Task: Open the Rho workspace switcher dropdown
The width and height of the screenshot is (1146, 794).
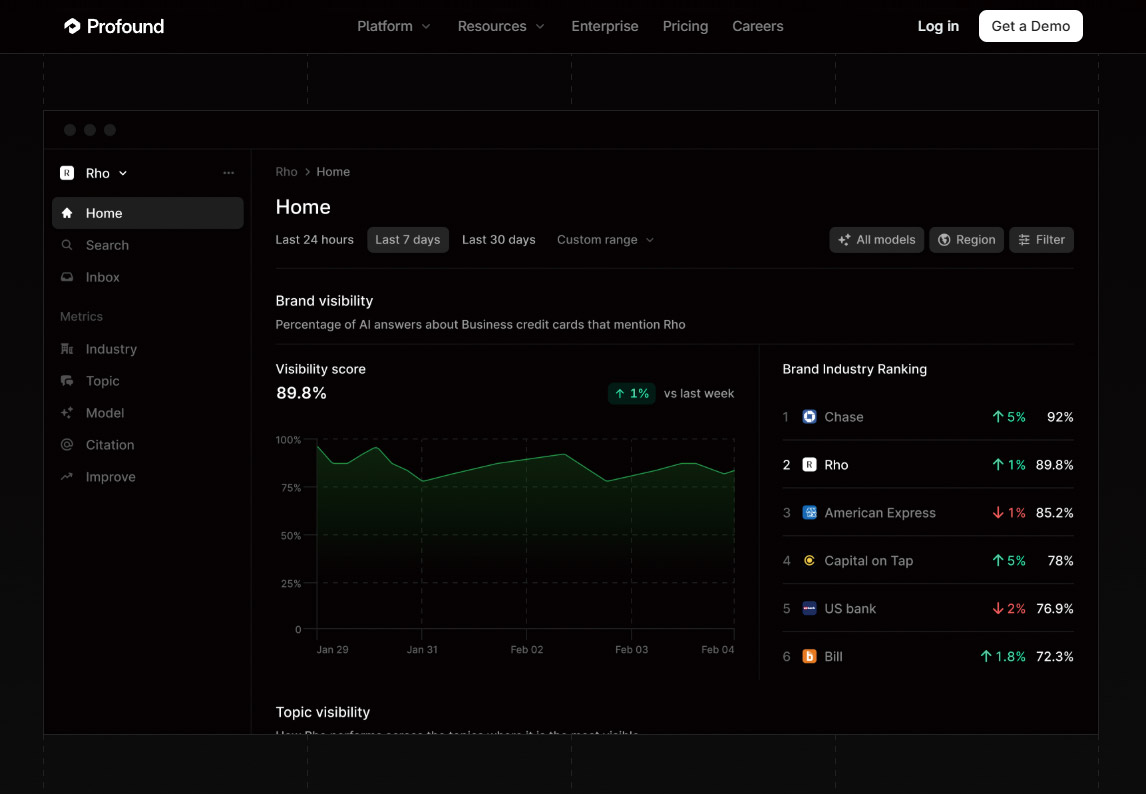Action: (123, 173)
